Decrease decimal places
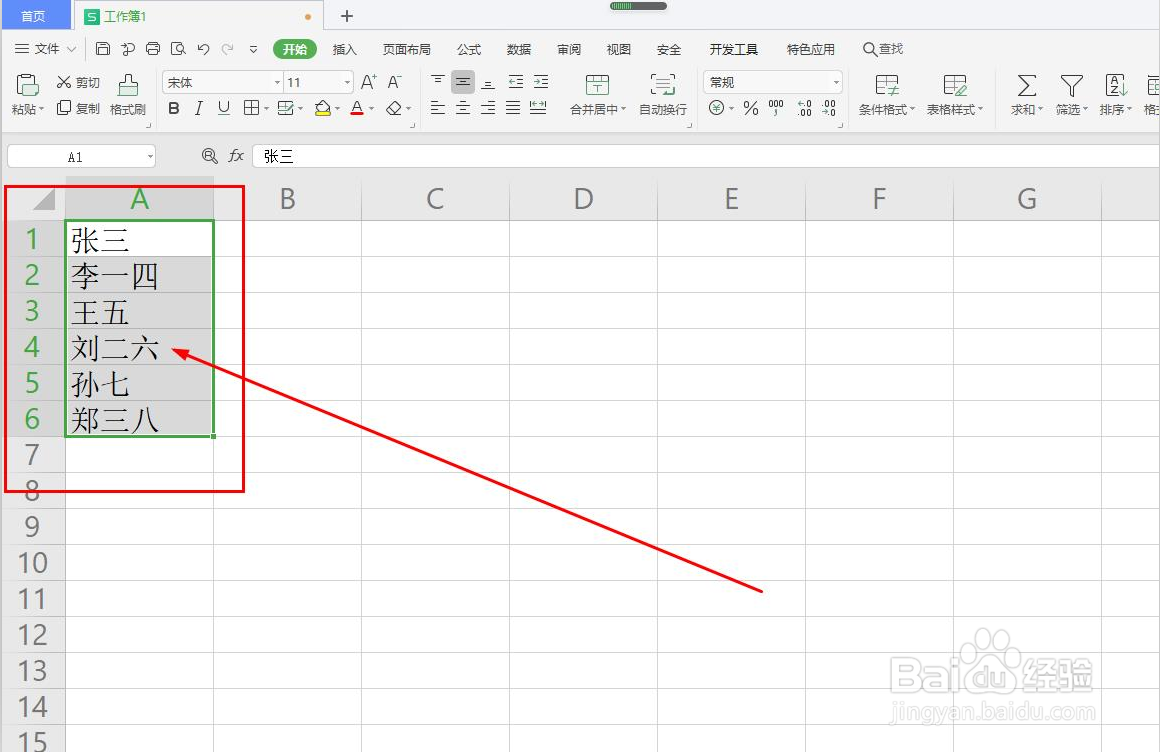 point(829,109)
